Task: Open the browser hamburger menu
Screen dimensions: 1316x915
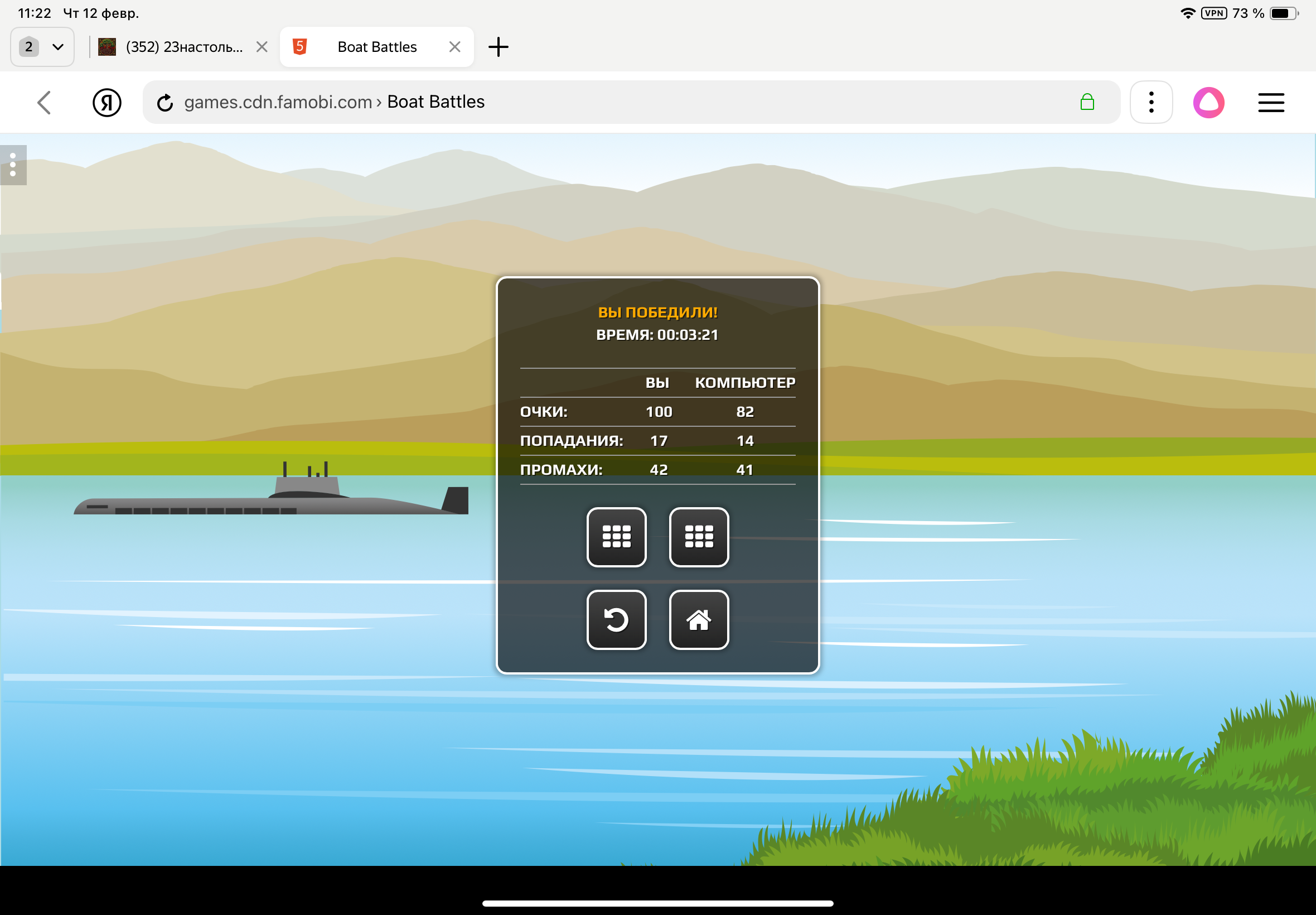Action: 1271,103
